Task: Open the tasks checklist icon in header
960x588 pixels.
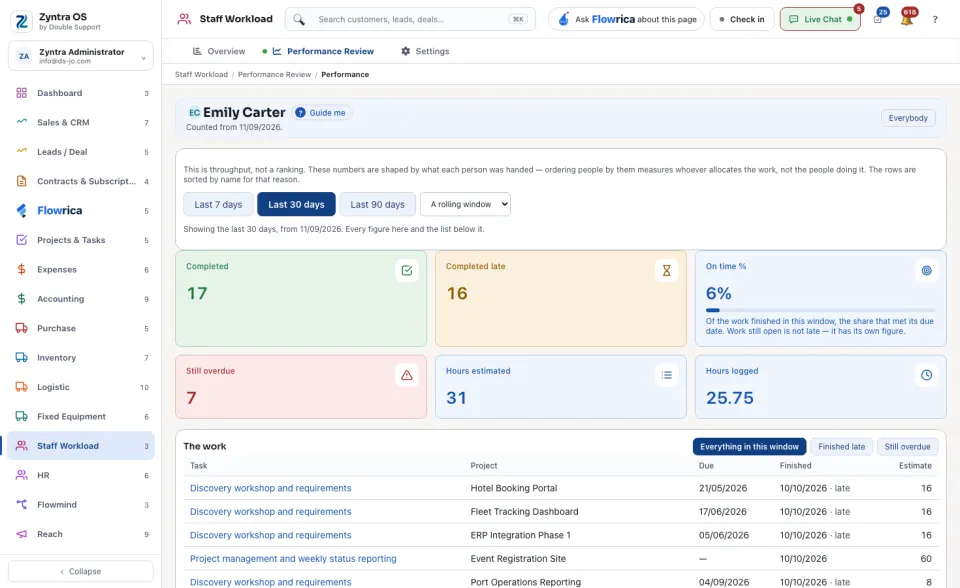Action: 878,19
